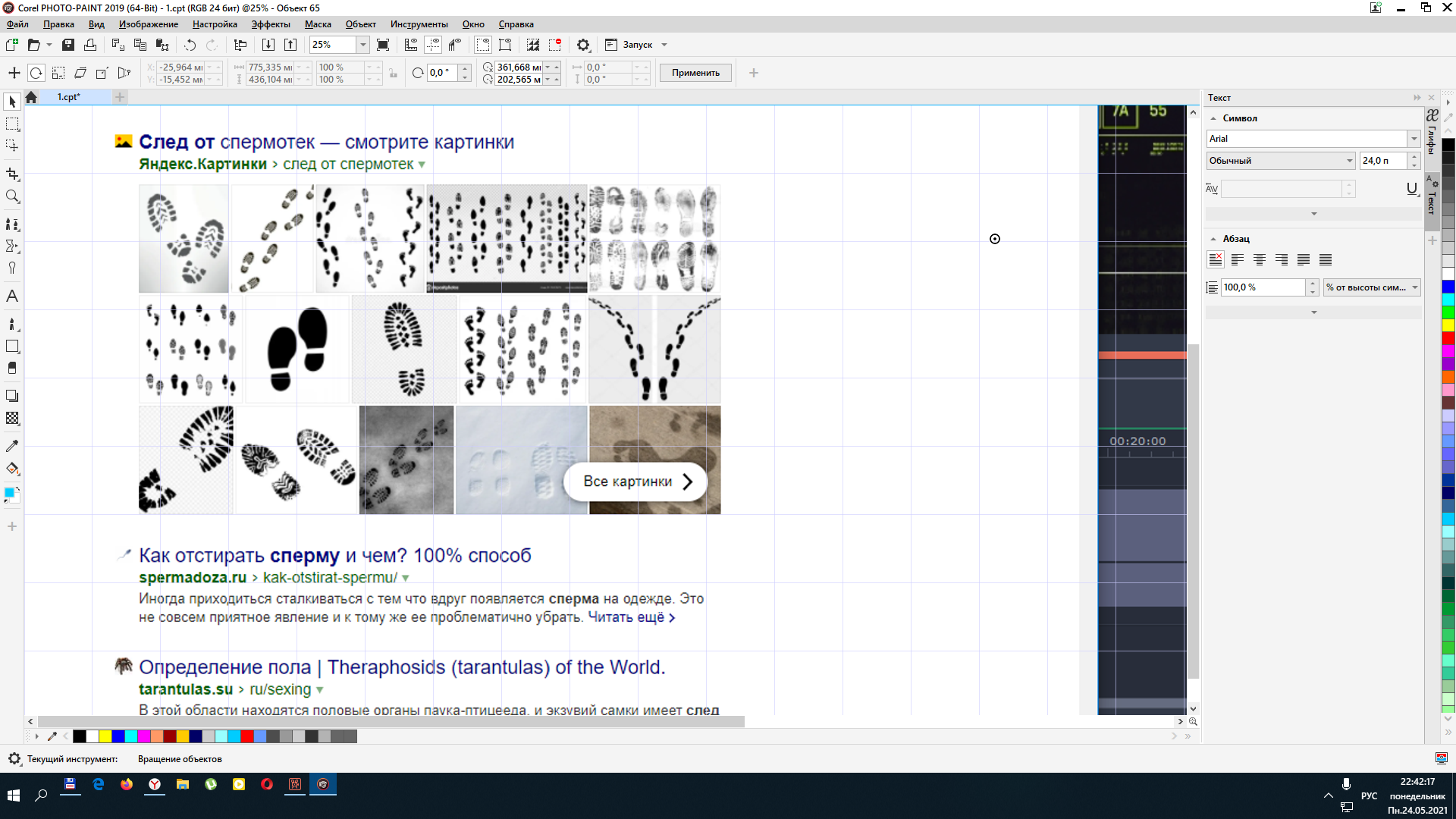The height and width of the screenshot is (819, 1456).
Task: Open the Запуск launcher button
Action: [x=637, y=45]
